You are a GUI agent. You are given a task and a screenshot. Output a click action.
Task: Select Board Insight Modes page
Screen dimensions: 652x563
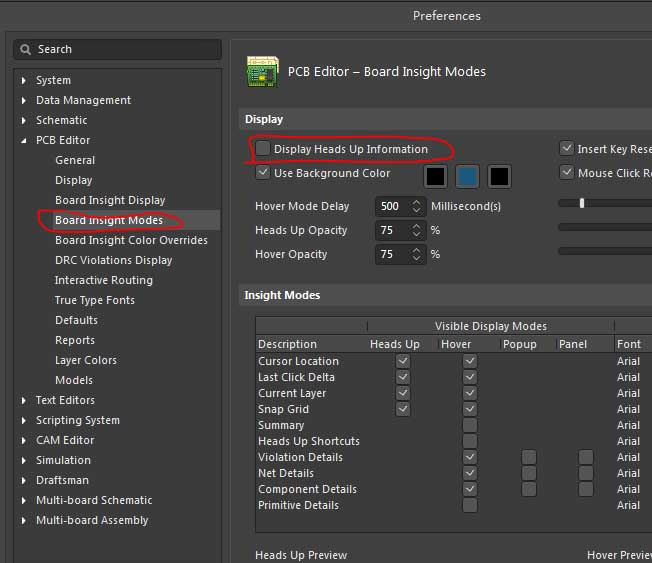pyautogui.click(x=108, y=220)
